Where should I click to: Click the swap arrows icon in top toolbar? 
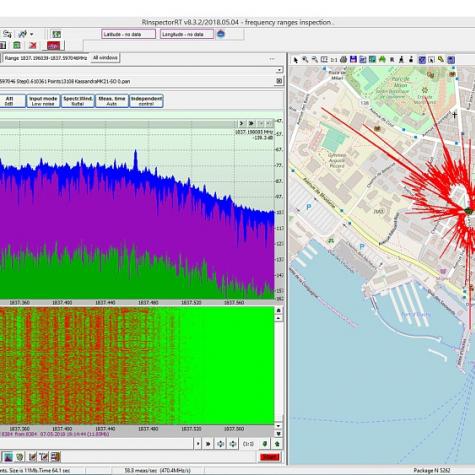tap(7, 34)
